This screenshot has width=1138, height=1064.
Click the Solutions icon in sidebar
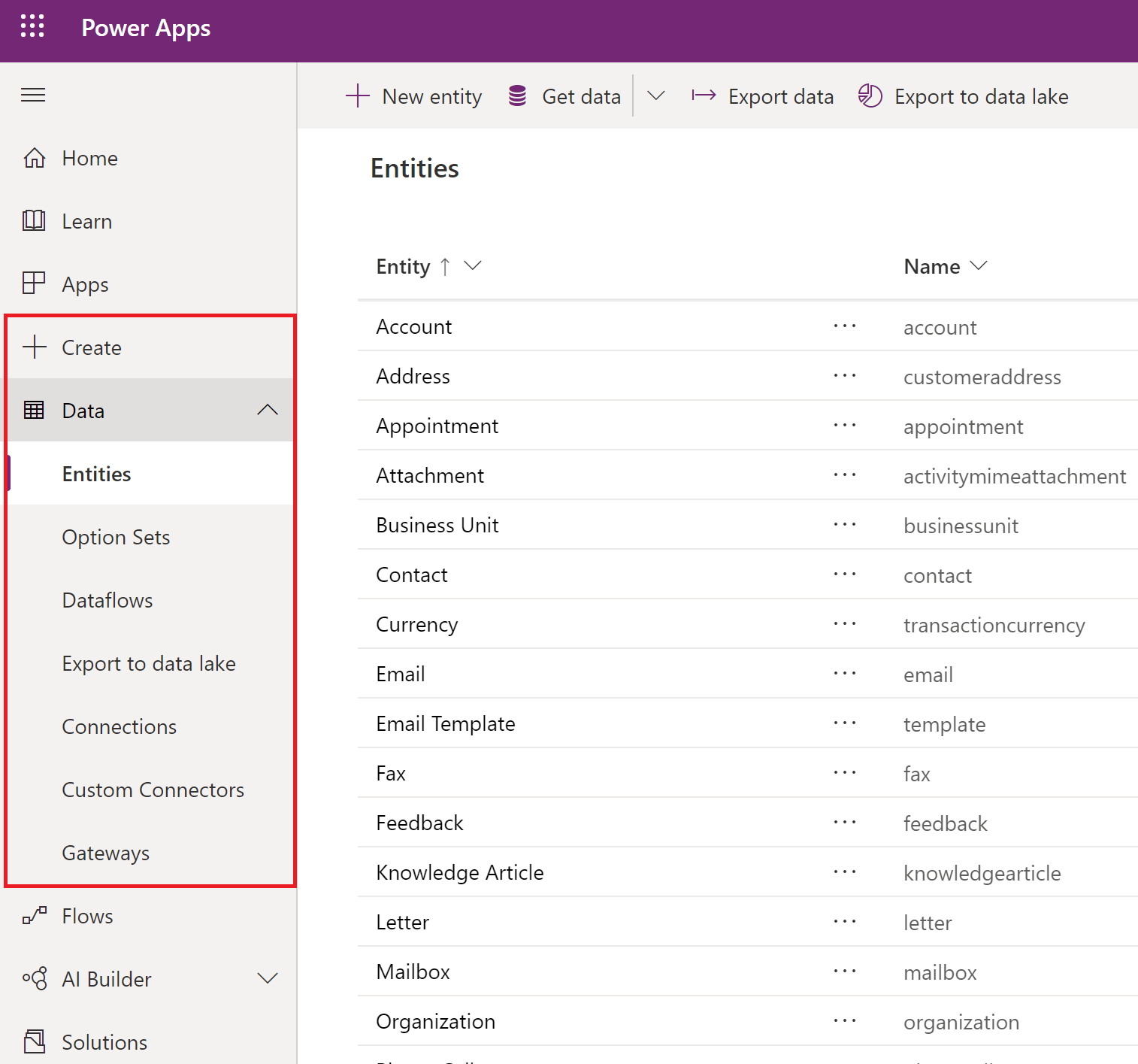[35, 1041]
